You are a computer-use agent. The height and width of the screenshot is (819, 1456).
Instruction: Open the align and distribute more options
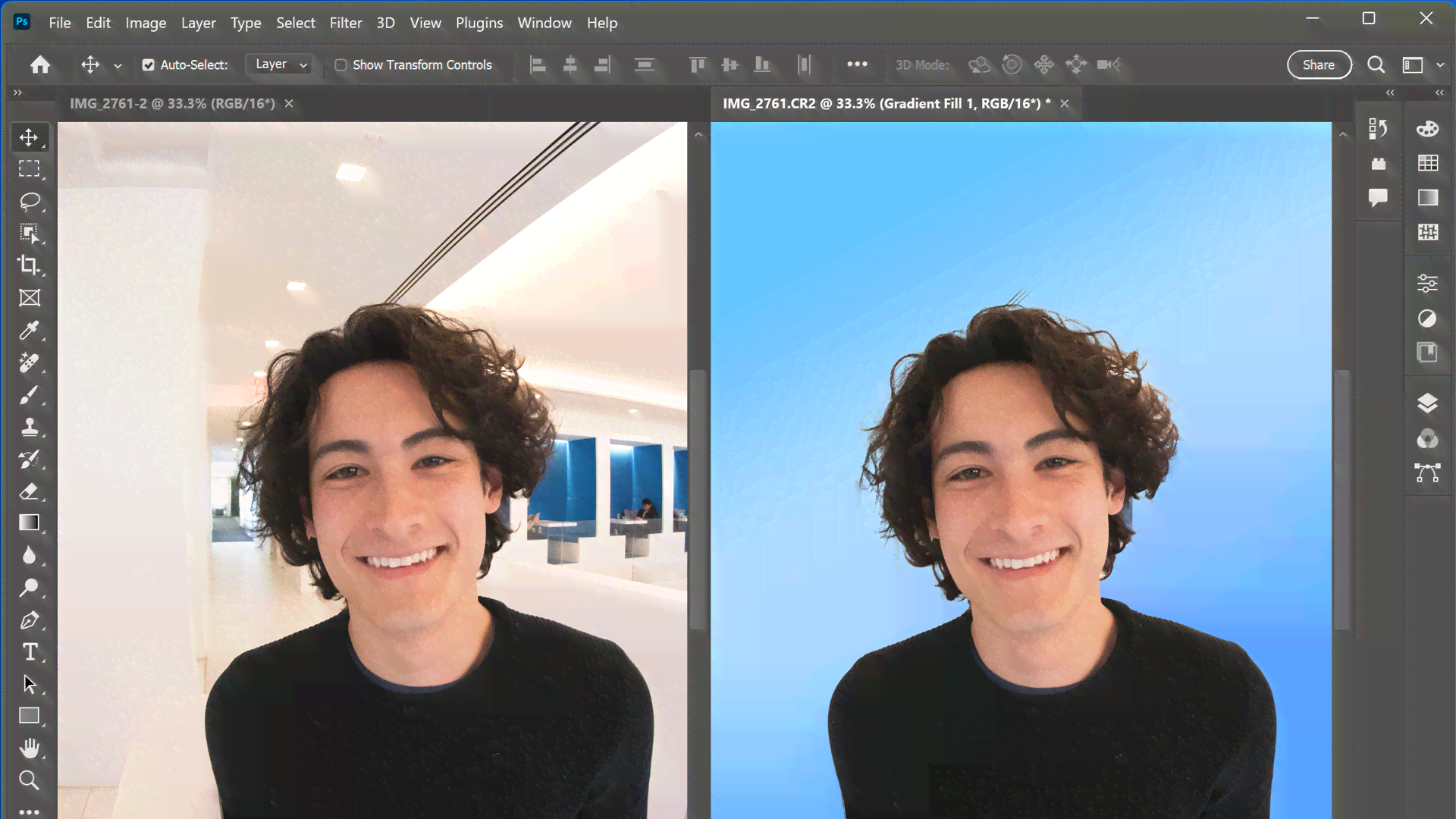(857, 64)
